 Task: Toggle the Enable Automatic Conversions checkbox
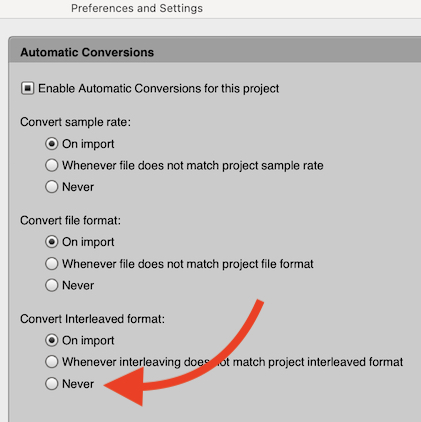(27, 88)
